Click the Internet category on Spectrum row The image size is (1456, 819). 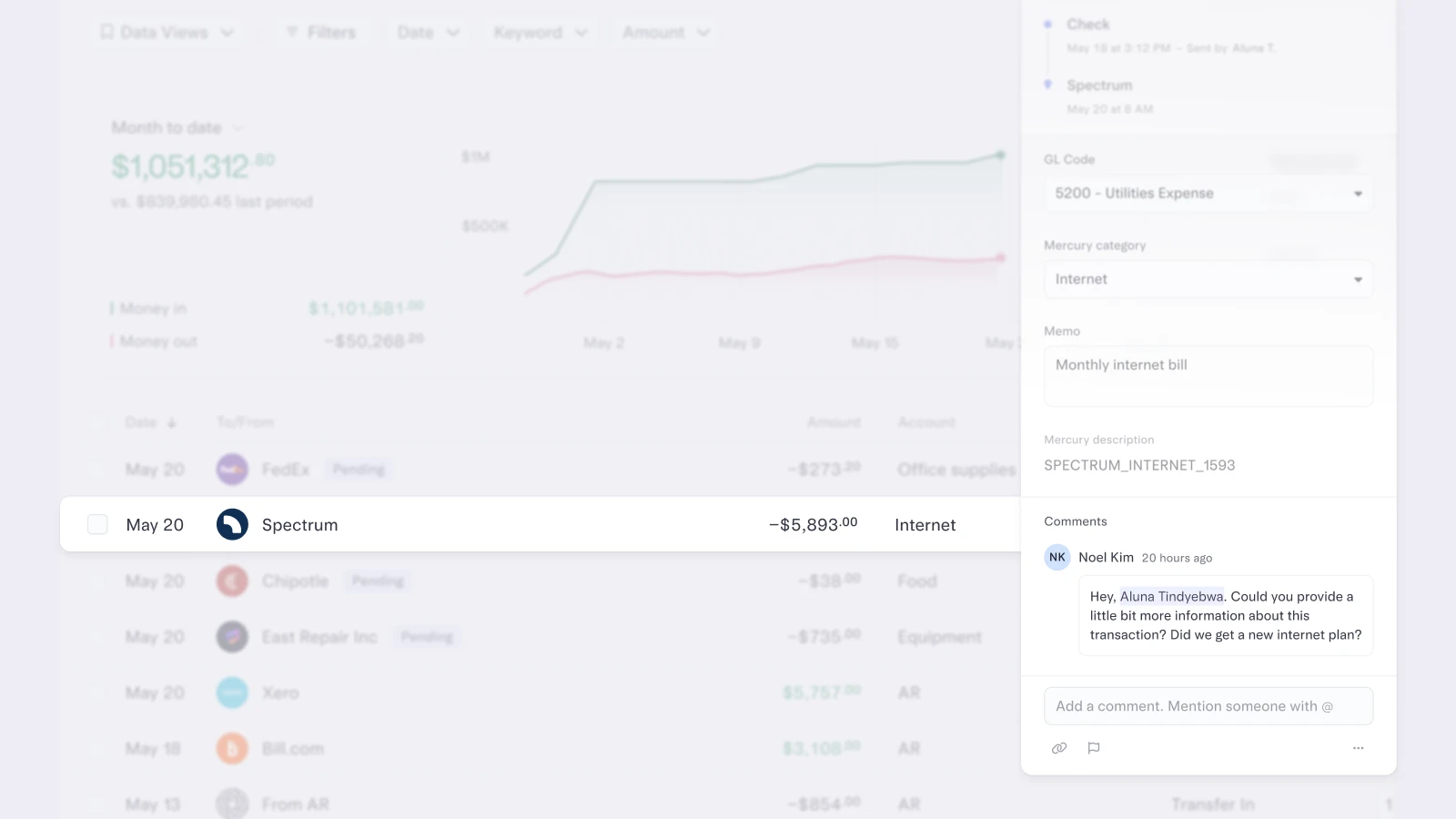point(925,525)
